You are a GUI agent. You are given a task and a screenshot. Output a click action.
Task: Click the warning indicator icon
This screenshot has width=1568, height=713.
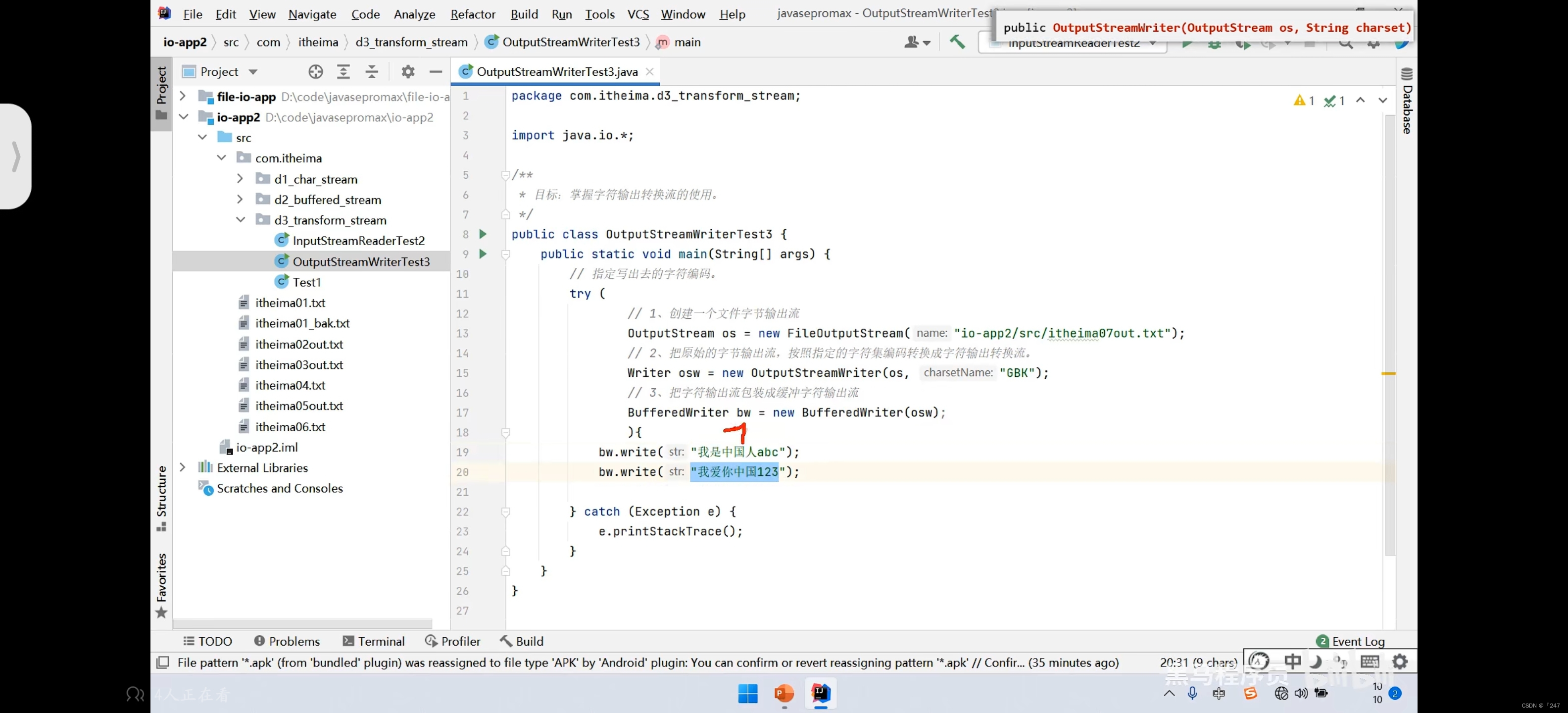point(1298,100)
